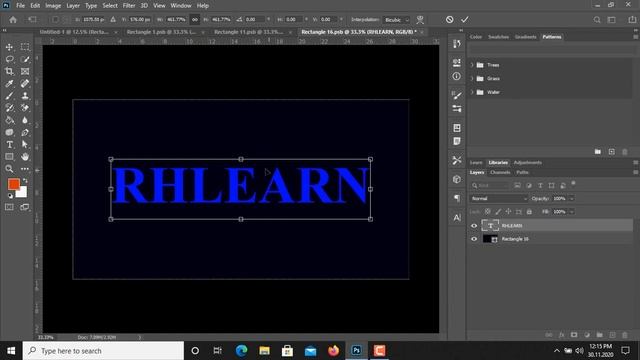This screenshot has width=640, height=360.
Task: Toggle visibility of RHLEARN text layer
Action: [x=474, y=226]
